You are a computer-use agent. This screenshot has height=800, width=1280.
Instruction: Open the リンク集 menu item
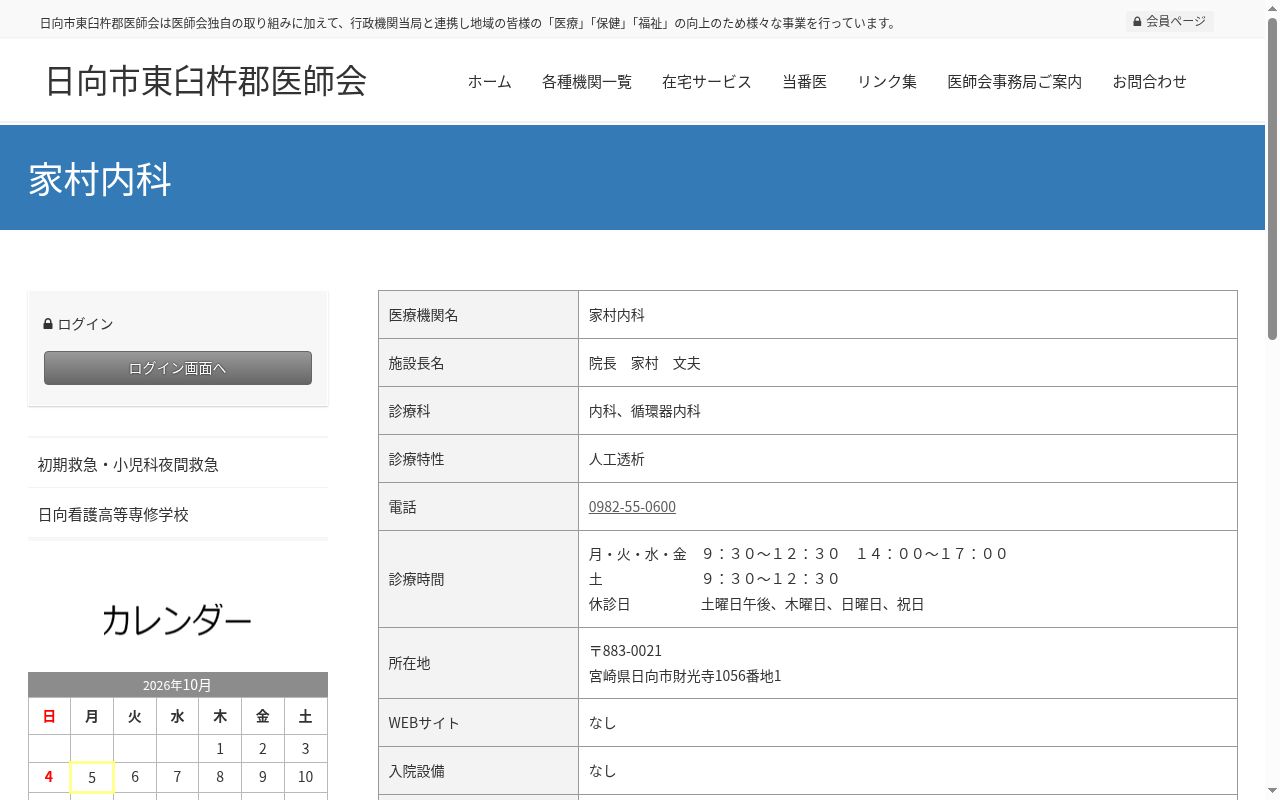[x=887, y=82]
